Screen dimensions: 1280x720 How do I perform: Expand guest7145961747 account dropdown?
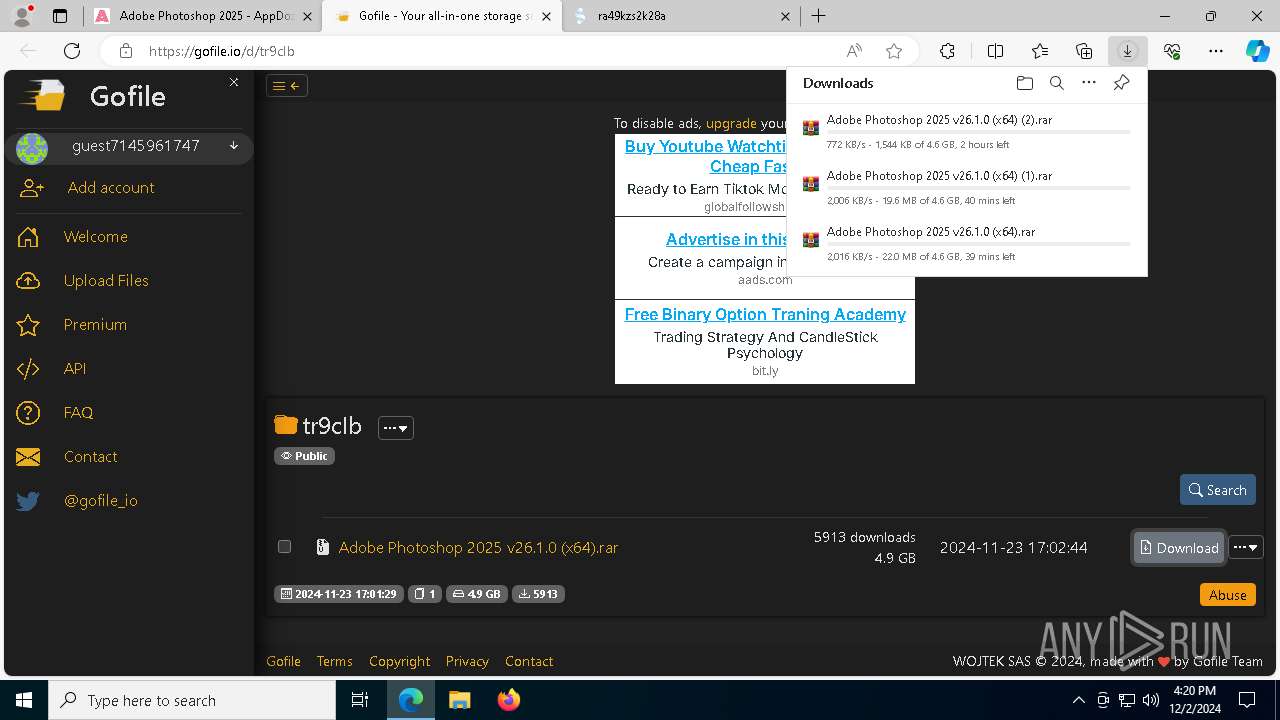234,146
